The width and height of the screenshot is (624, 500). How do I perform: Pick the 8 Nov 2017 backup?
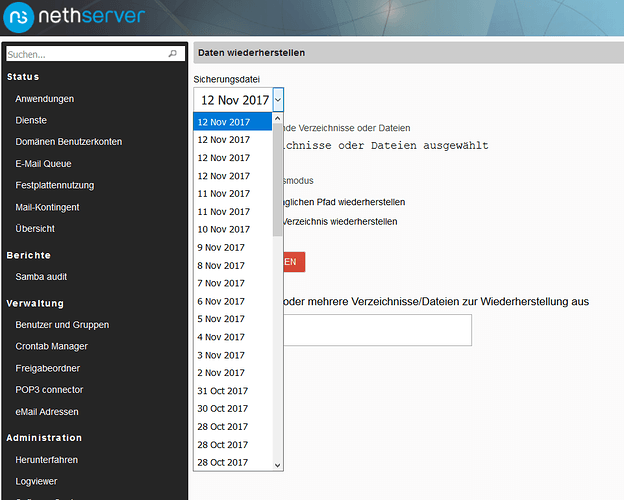point(233,266)
